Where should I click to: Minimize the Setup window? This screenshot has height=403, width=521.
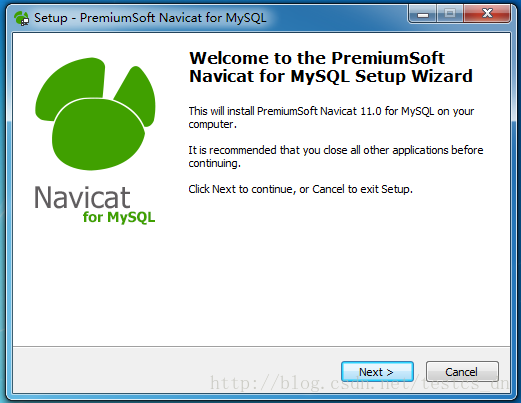pos(423,14)
